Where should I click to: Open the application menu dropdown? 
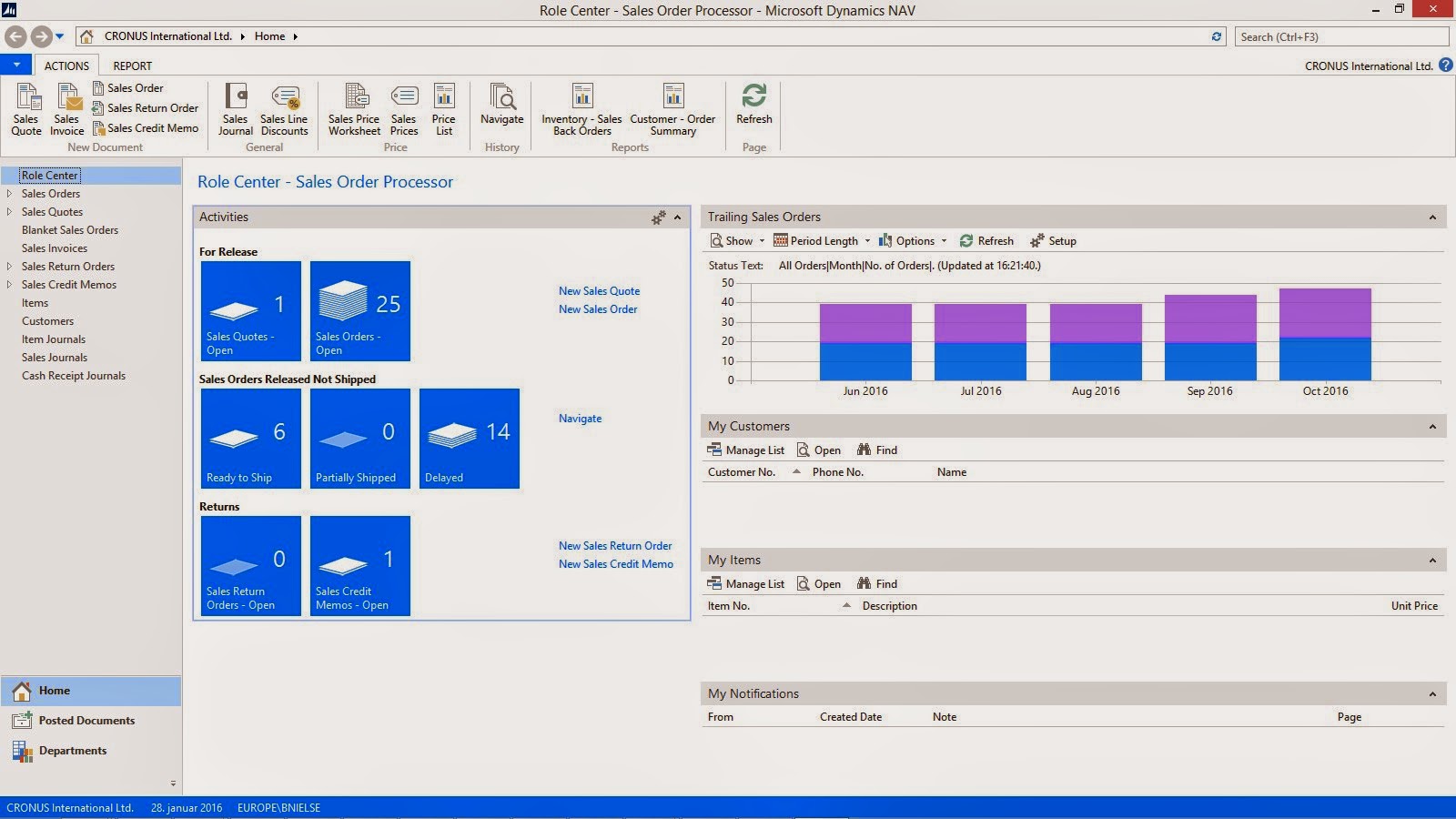coord(16,66)
